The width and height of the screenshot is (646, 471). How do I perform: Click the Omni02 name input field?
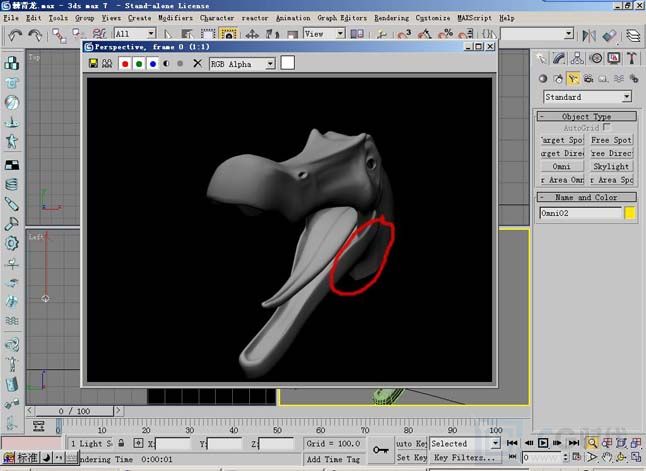580,213
